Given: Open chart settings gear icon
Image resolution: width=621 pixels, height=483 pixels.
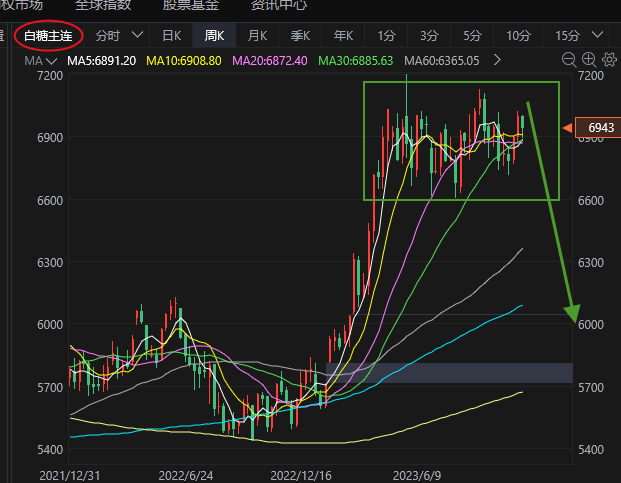Looking at the screenshot, I should pyautogui.click(x=608, y=60).
